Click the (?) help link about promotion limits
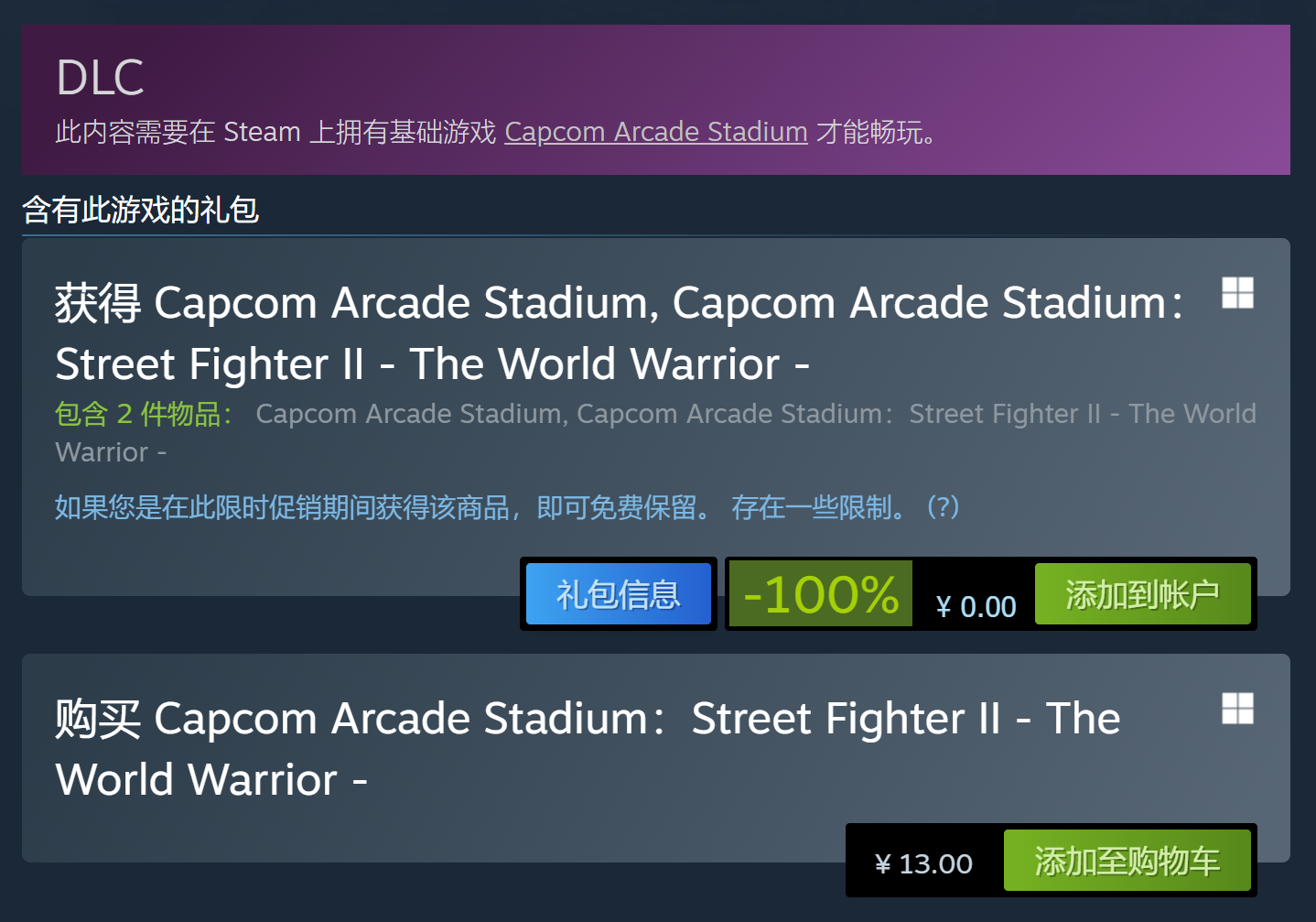This screenshot has width=1316, height=922. pyautogui.click(x=944, y=507)
